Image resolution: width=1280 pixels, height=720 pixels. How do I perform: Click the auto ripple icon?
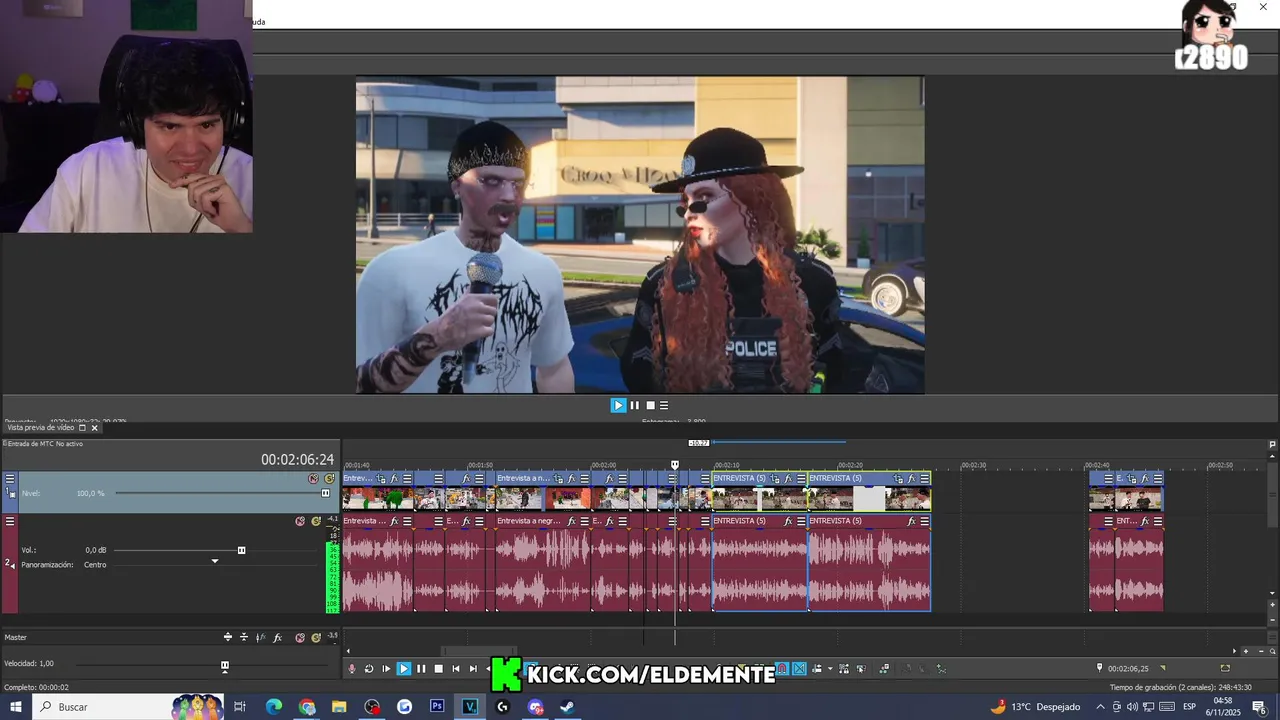(817, 669)
